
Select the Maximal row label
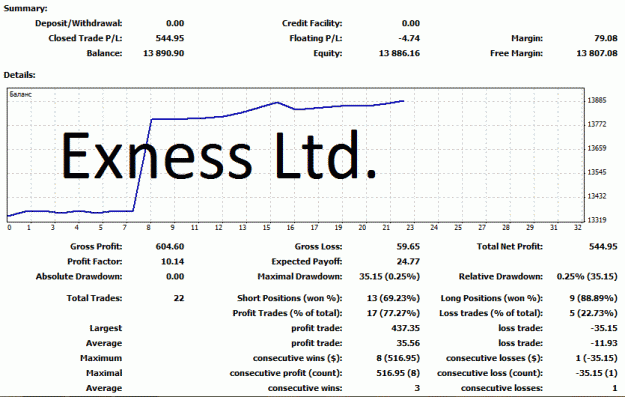click(104, 373)
